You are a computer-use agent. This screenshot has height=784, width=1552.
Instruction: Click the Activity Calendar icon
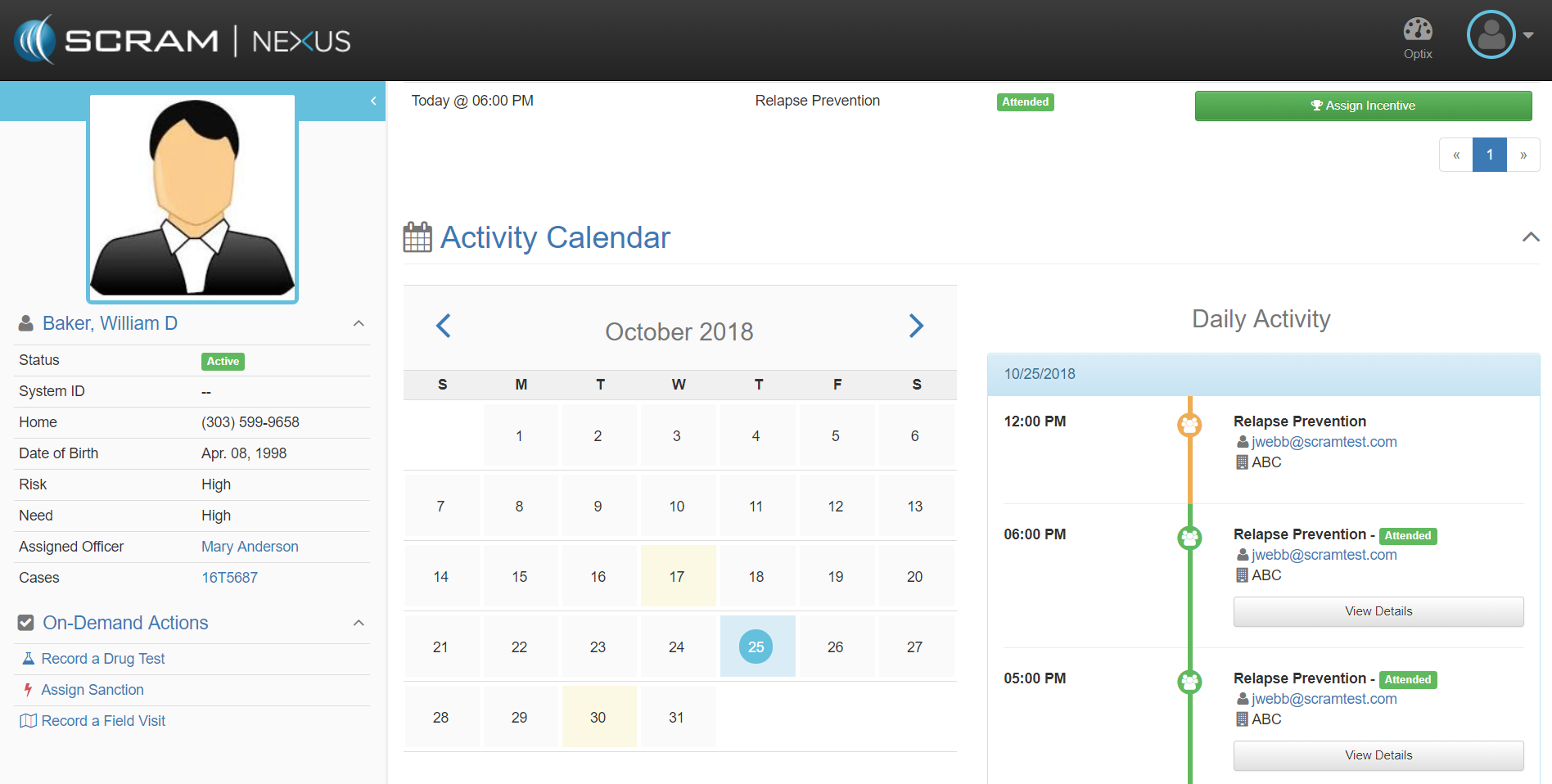point(417,237)
